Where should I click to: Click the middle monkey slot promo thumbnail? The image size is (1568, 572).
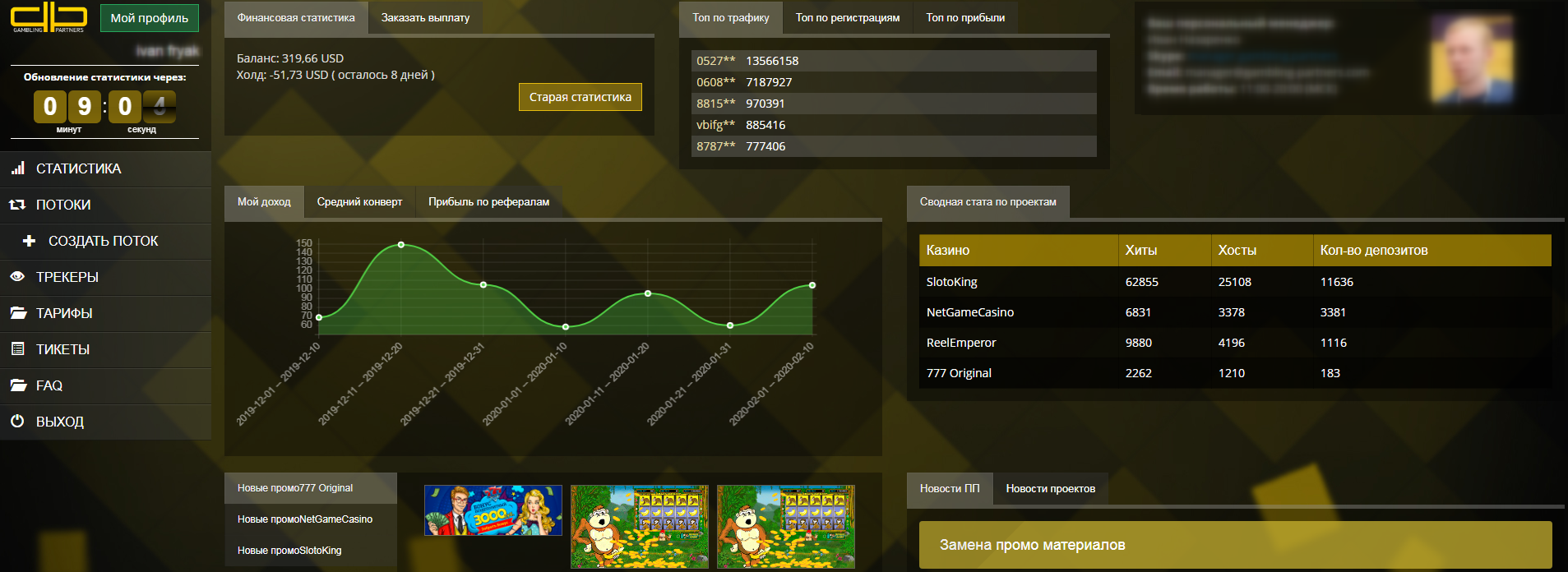[640, 527]
